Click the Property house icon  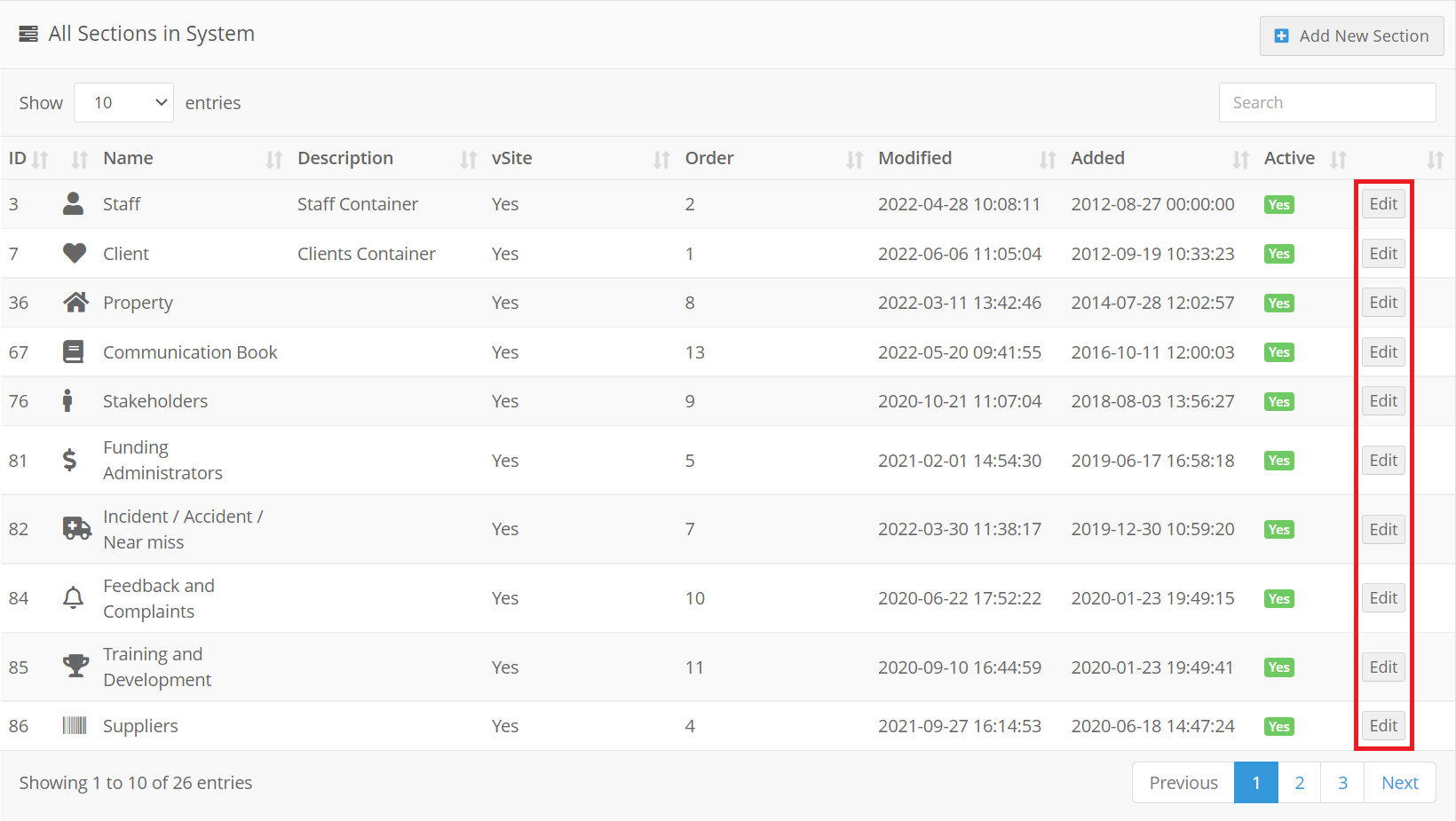click(x=75, y=303)
